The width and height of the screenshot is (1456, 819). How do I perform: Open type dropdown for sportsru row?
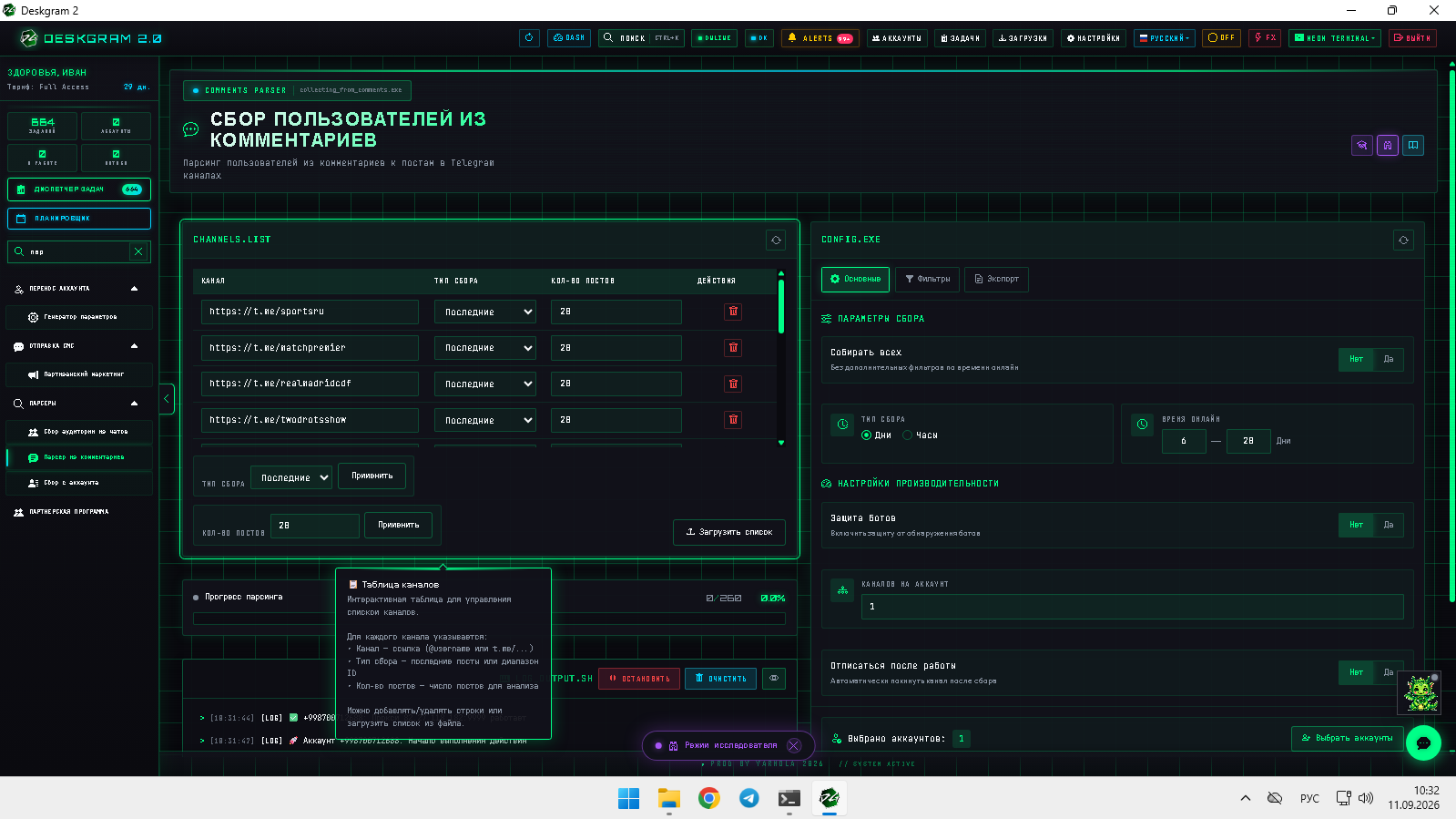tap(485, 312)
